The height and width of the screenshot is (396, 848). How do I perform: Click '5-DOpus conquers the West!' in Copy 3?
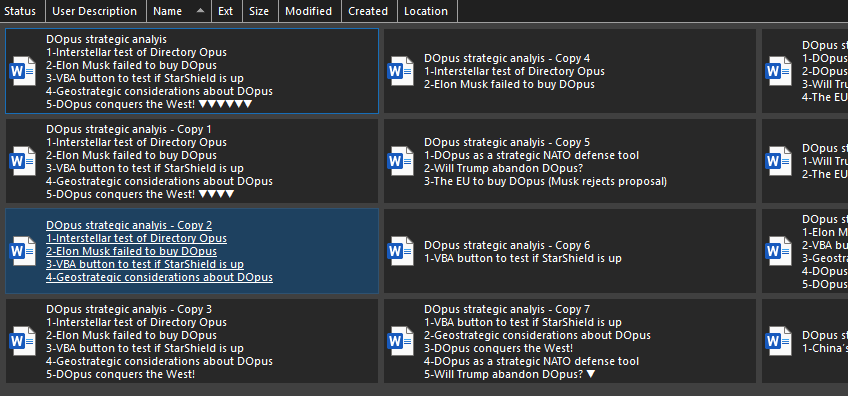click(120, 374)
